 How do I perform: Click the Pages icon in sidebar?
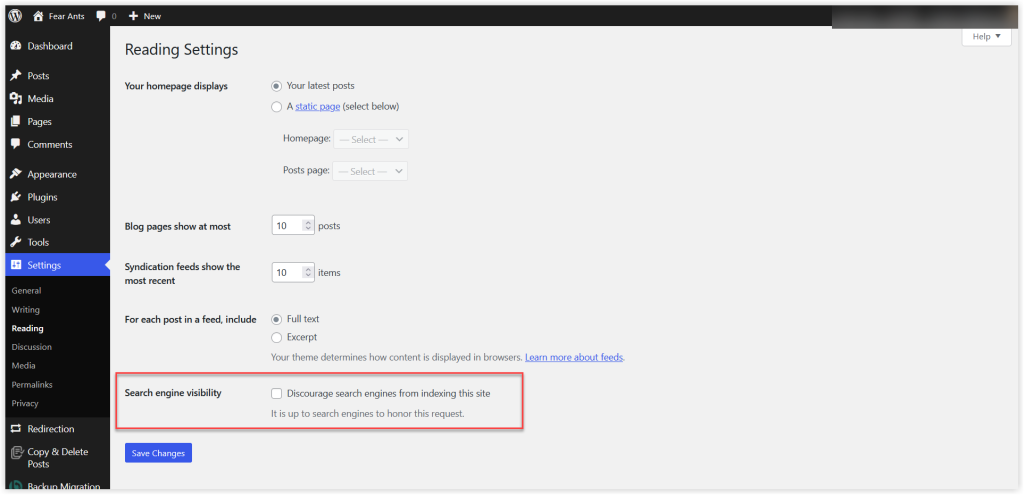point(16,121)
